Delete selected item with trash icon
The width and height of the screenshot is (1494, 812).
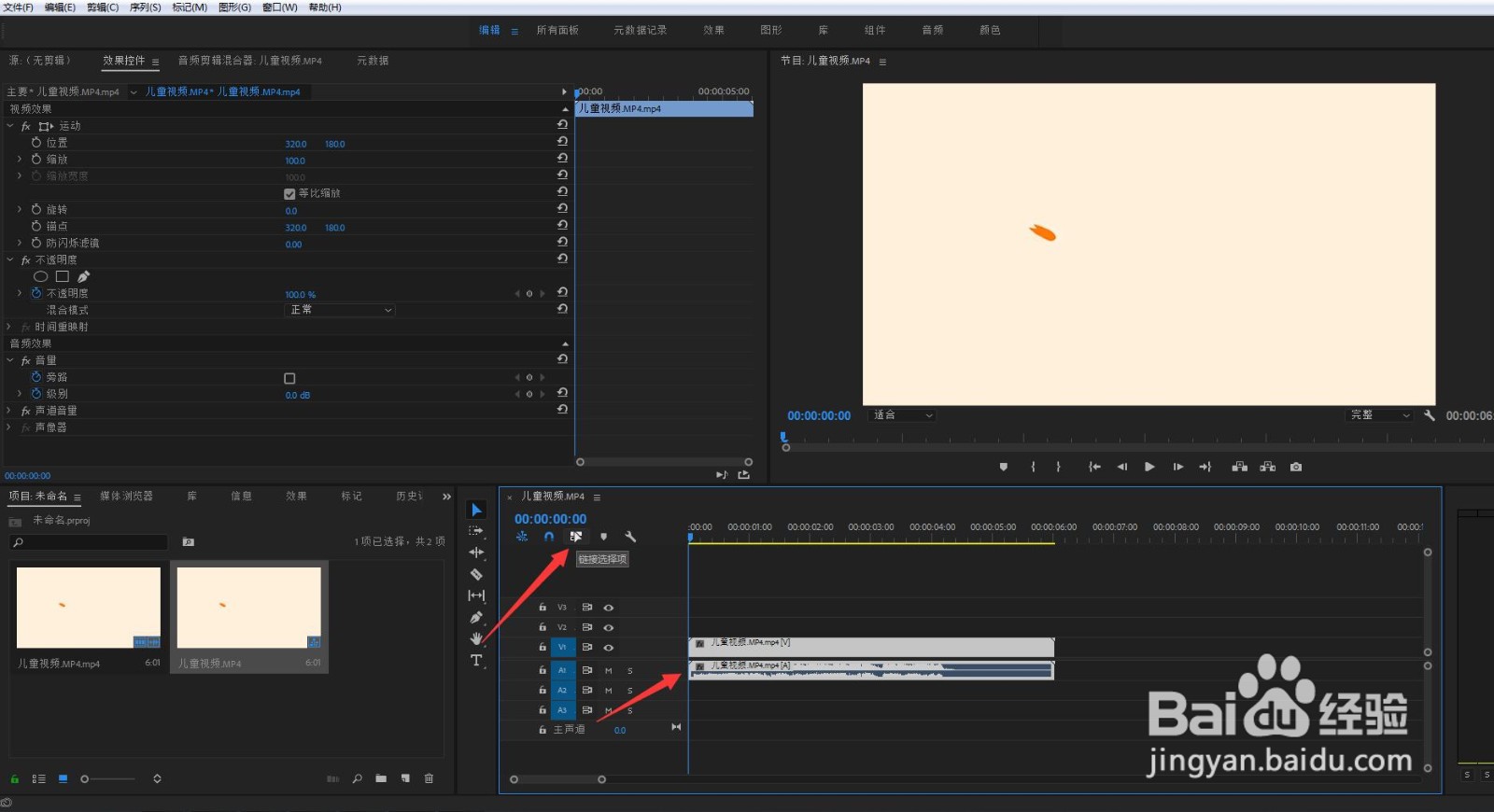click(x=429, y=778)
